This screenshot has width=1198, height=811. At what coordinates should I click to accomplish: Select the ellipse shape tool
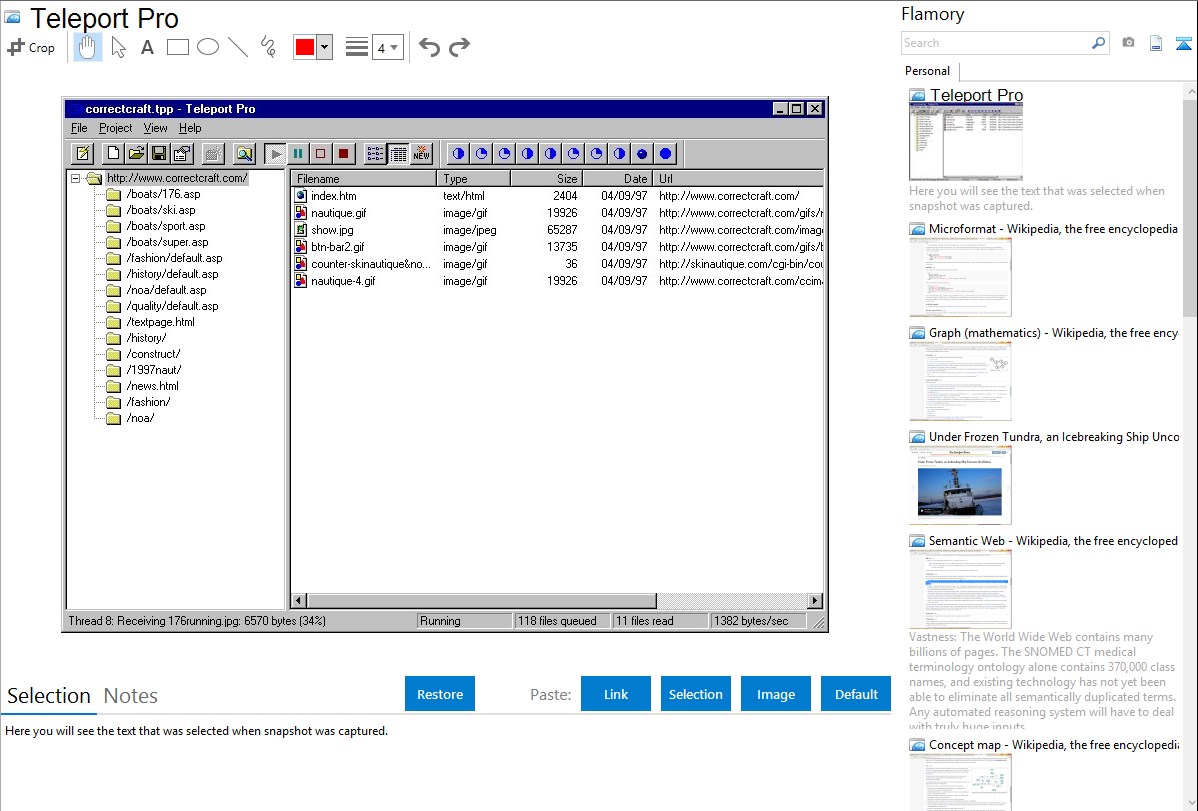tap(208, 47)
